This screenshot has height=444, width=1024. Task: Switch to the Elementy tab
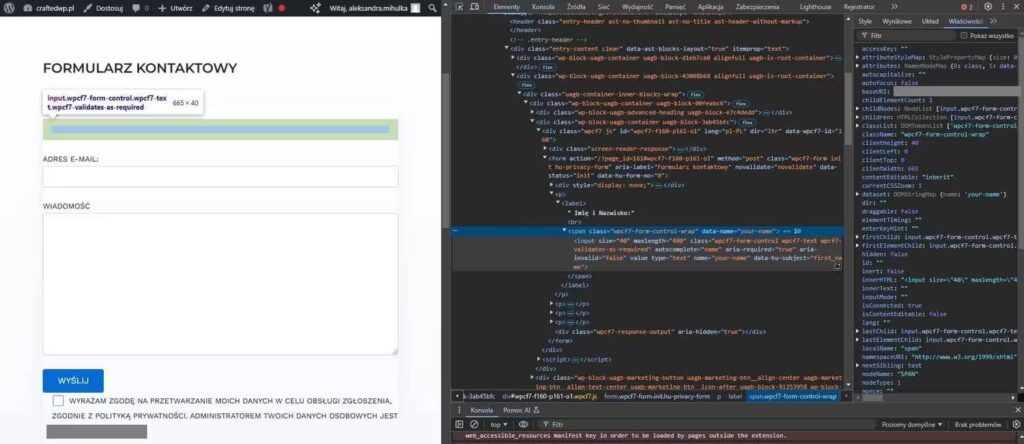pos(507,7)
